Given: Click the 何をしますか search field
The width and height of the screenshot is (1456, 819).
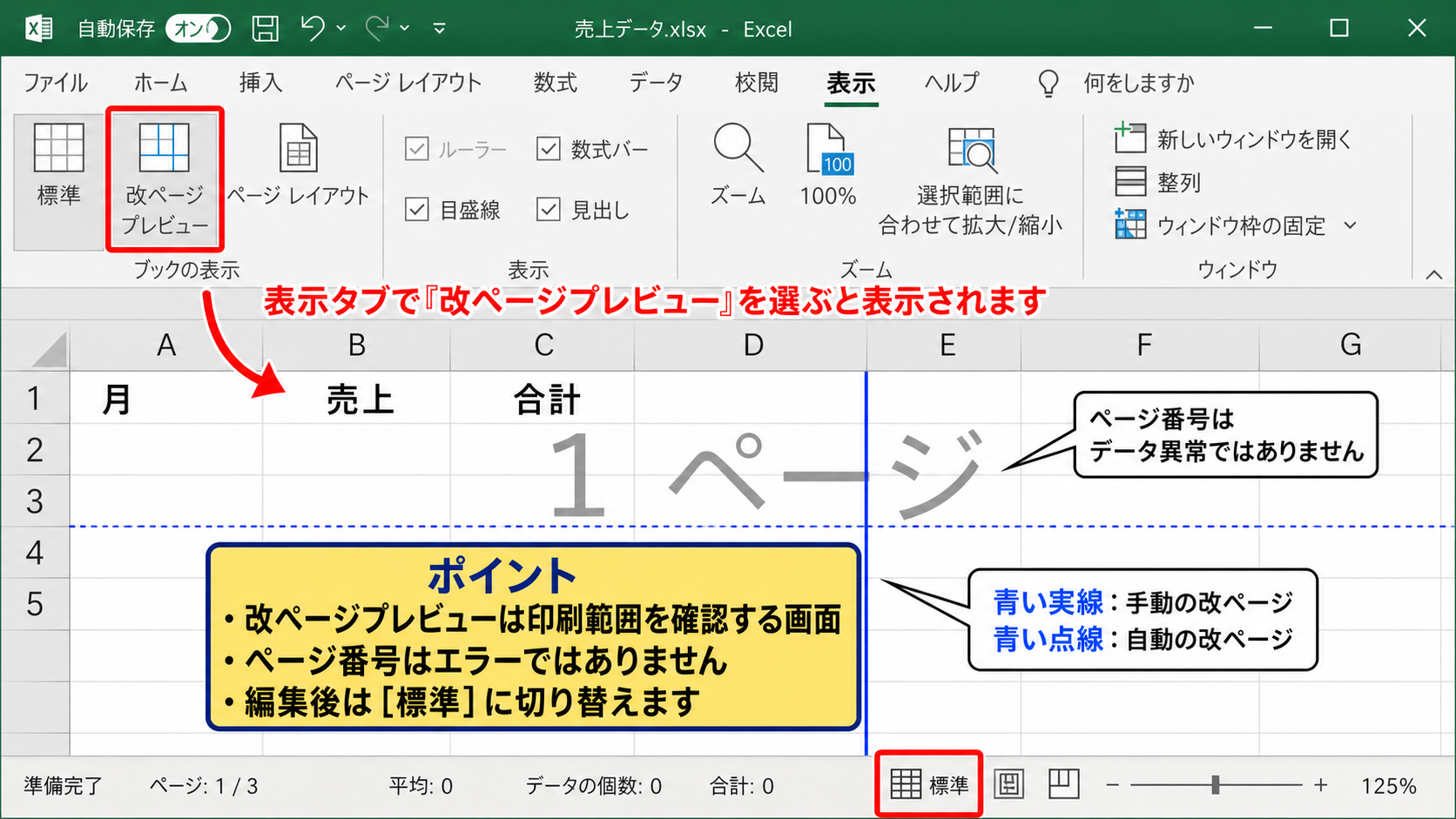Looking at the screenshot, I should point(1138,83).
